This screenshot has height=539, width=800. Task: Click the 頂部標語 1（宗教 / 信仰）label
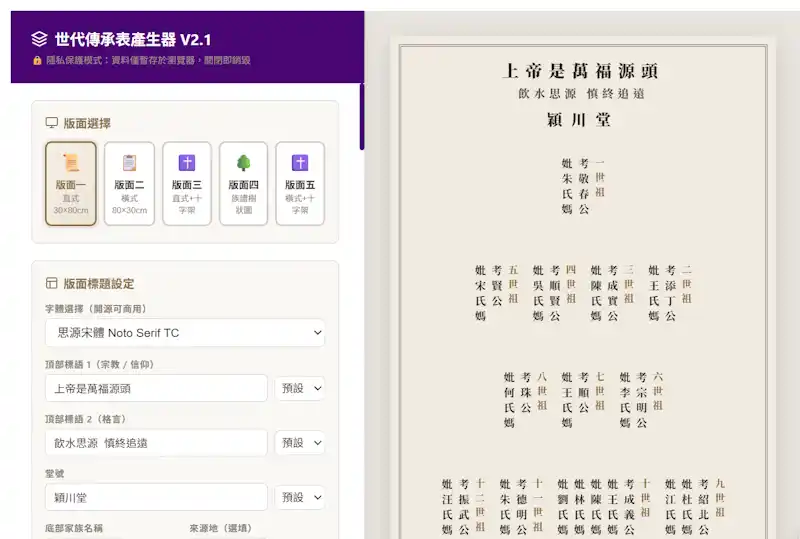click(99, 364)
